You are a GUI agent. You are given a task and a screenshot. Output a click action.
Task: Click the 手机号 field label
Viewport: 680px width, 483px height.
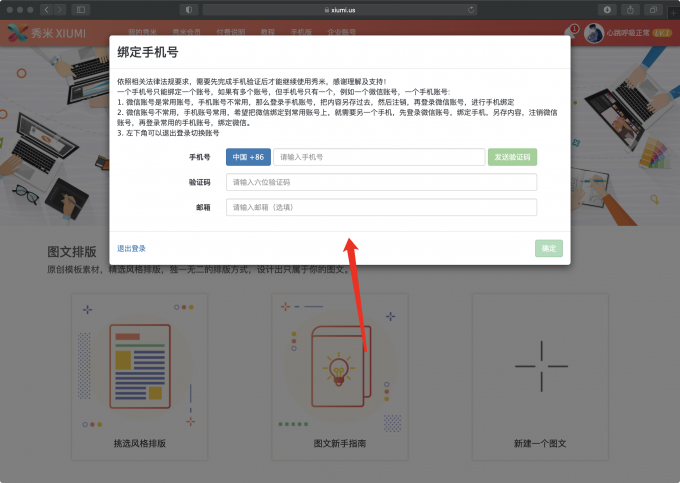(x=199, y=157)
